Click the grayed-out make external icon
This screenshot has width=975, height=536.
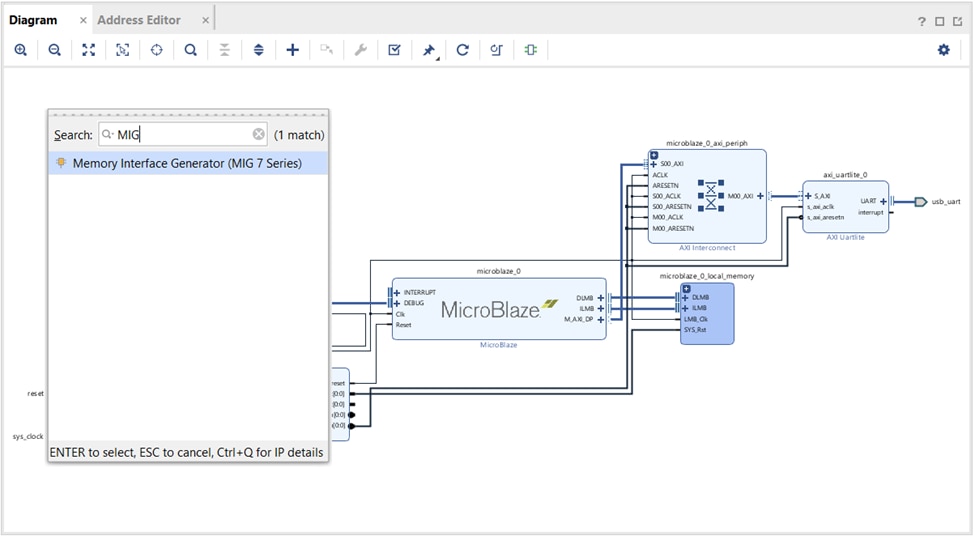pos(326,50)
